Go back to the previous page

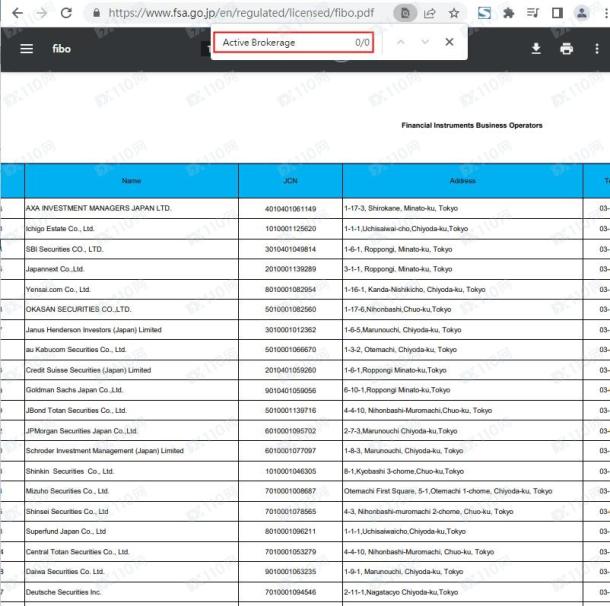click(x=18, y=13)
